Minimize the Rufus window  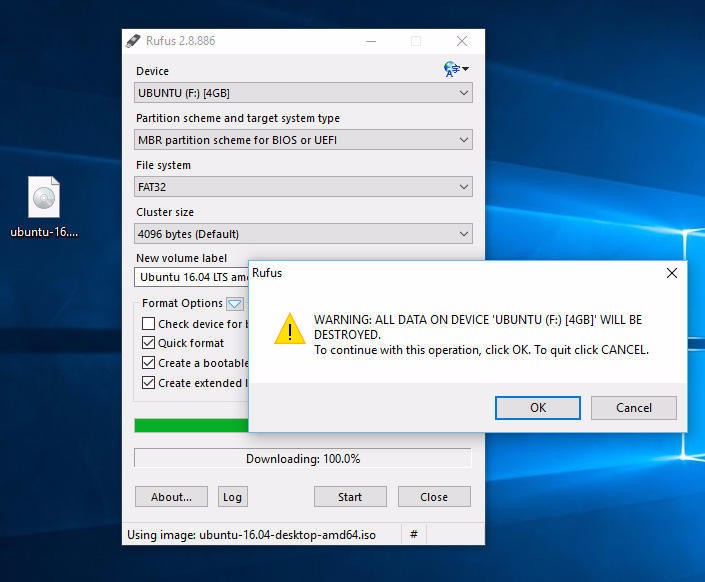point(370,41)
